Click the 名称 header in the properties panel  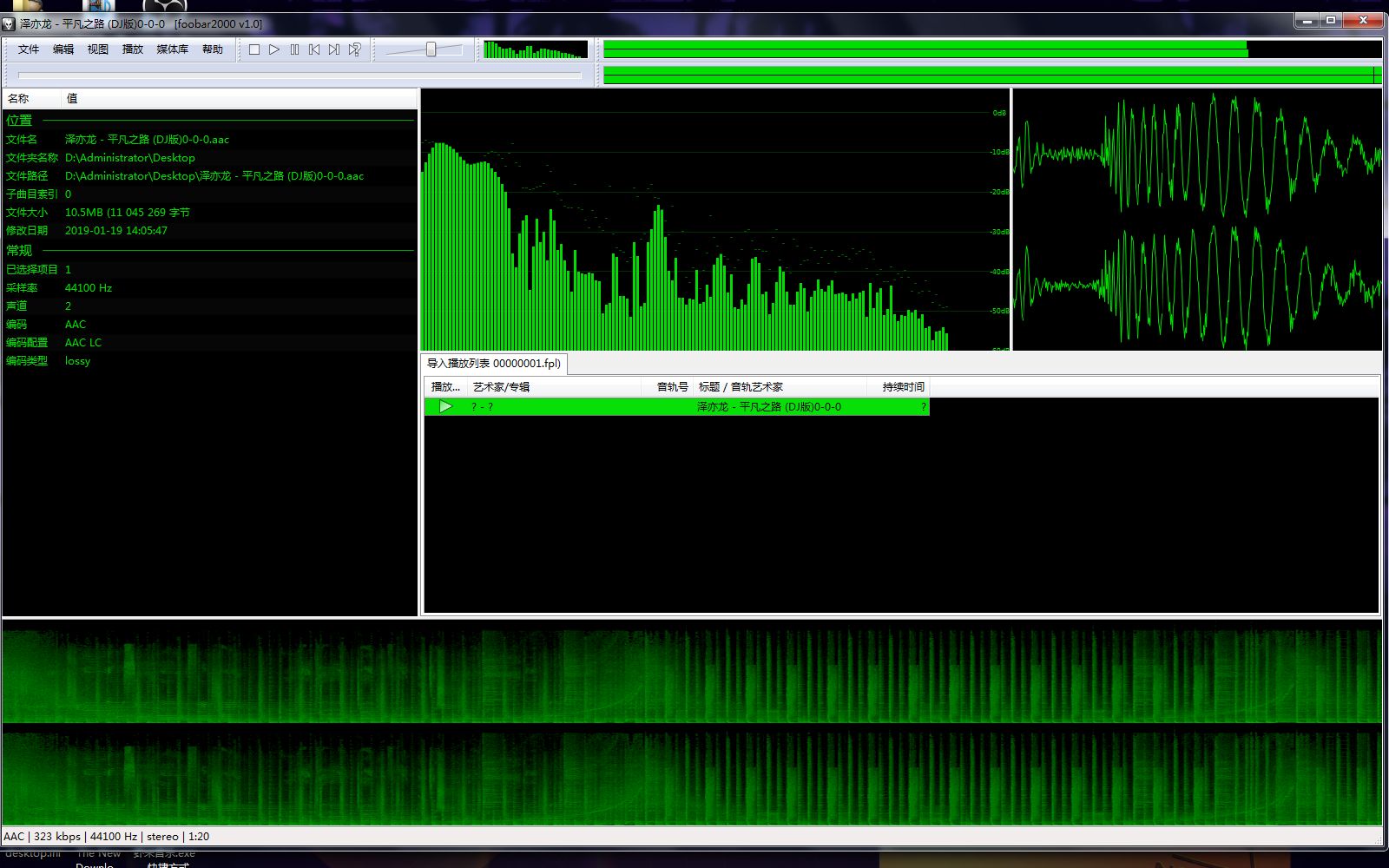pos(32,98)
